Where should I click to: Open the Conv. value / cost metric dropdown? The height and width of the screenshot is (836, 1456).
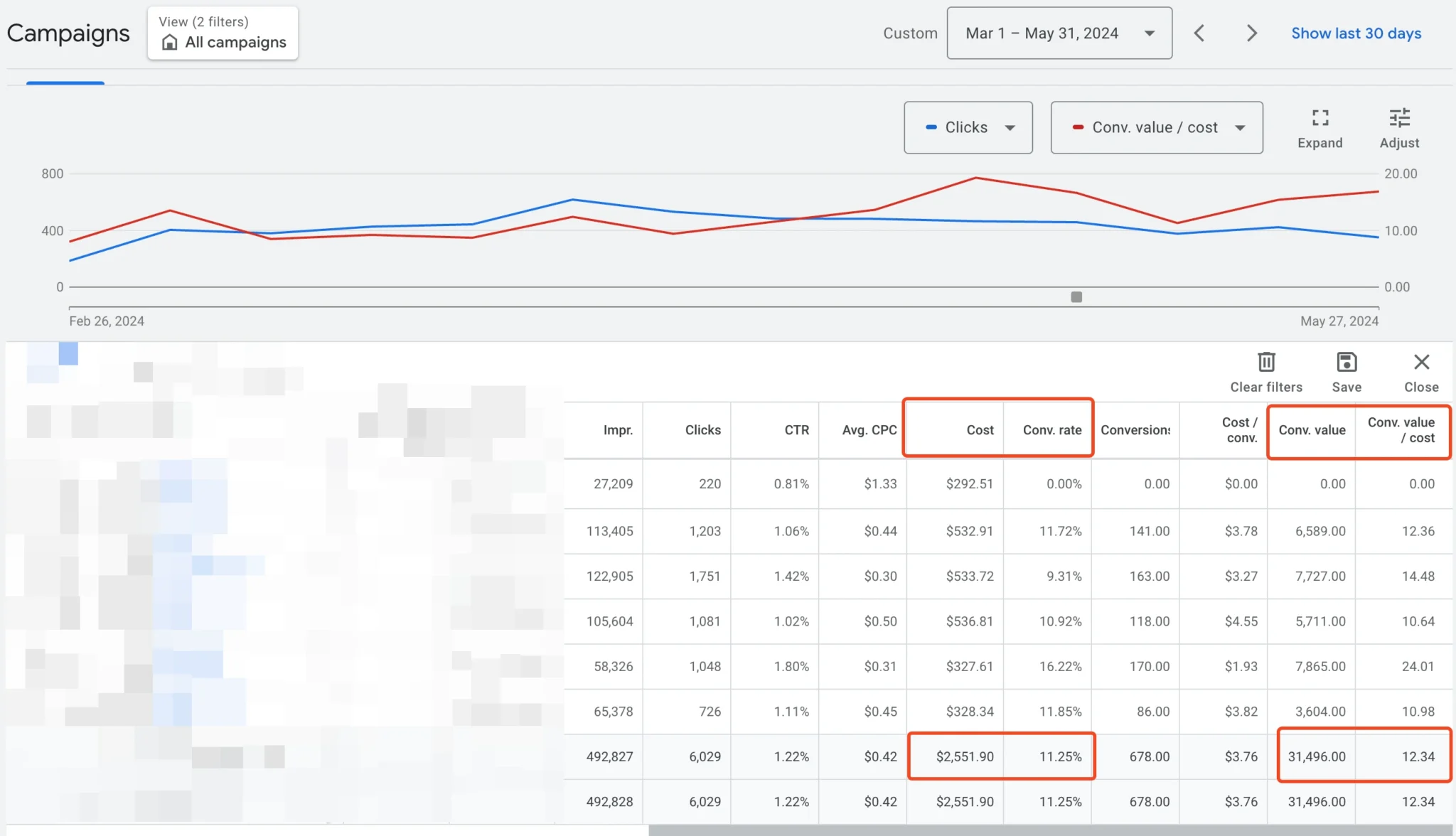coord(1156,128)
